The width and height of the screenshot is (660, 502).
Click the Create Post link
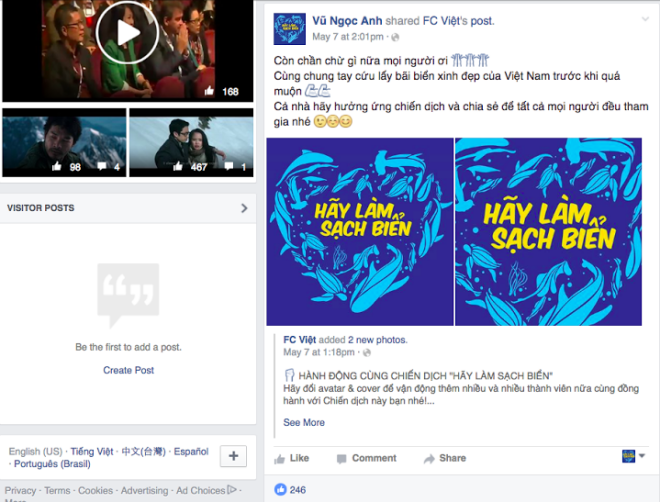(x=128, y=370)
